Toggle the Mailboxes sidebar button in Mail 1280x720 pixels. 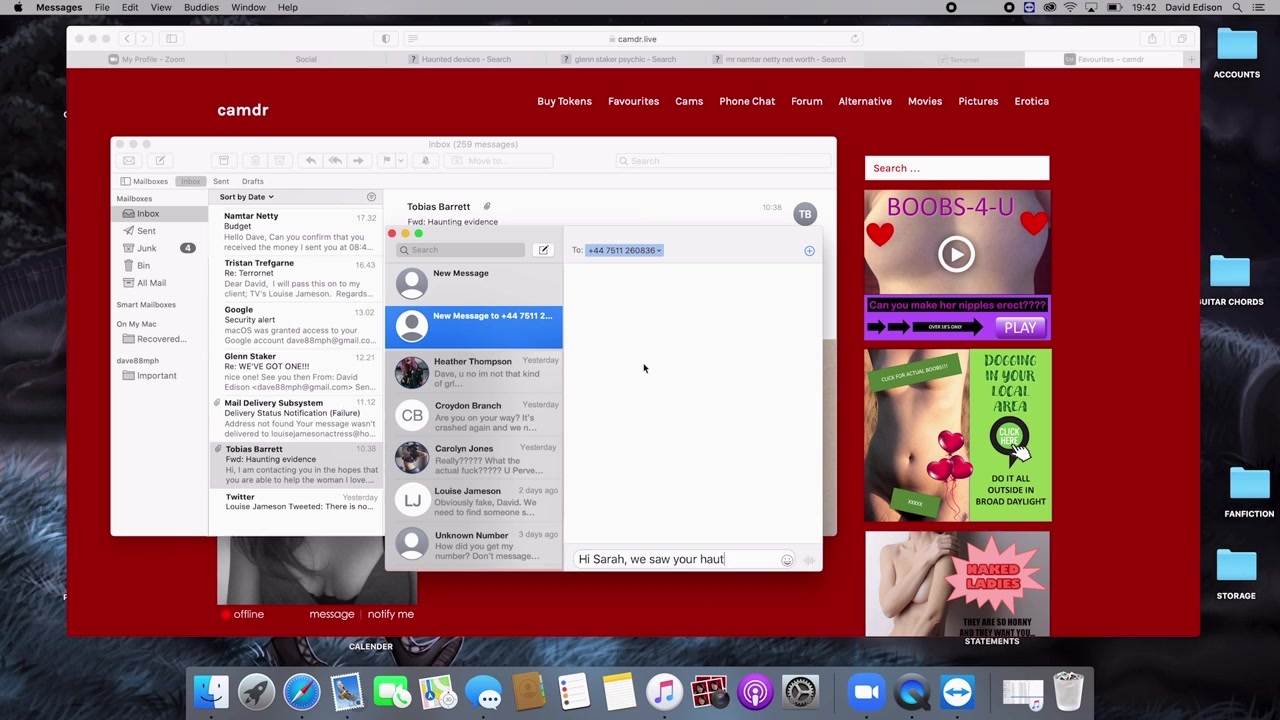(145, 181)
